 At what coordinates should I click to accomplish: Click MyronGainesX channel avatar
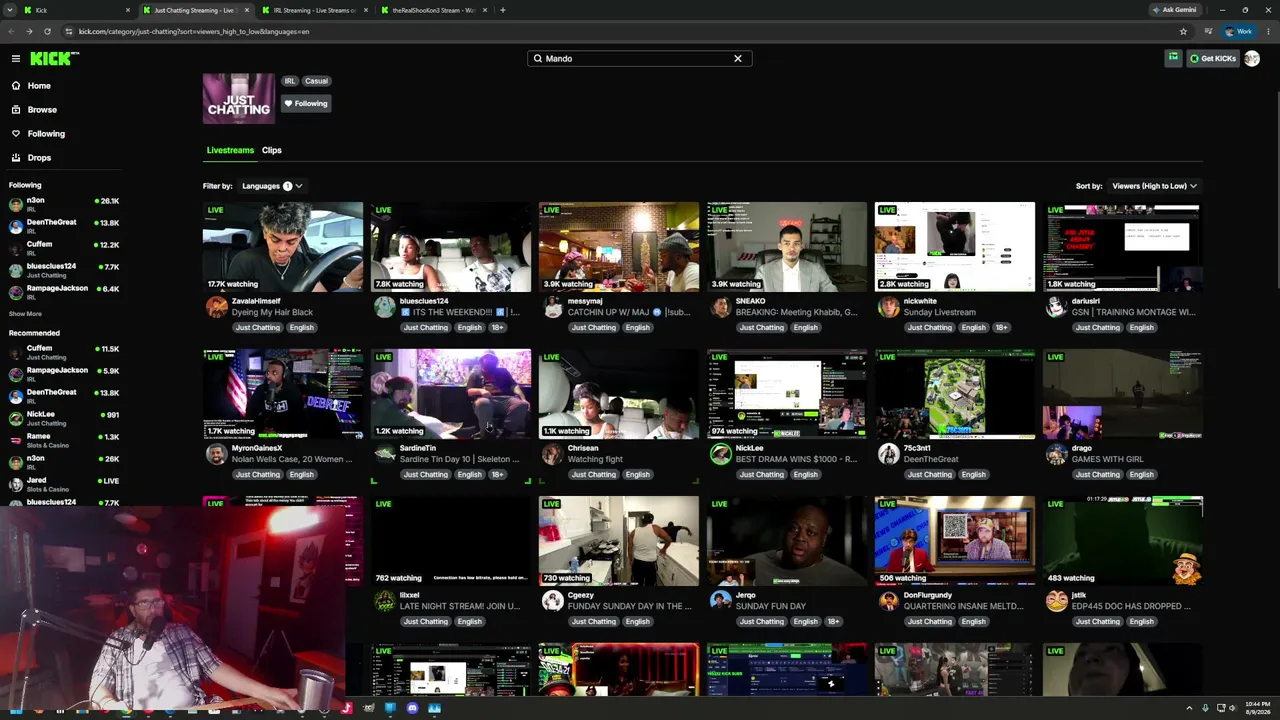pyautogui.click(x=217, y=454)
